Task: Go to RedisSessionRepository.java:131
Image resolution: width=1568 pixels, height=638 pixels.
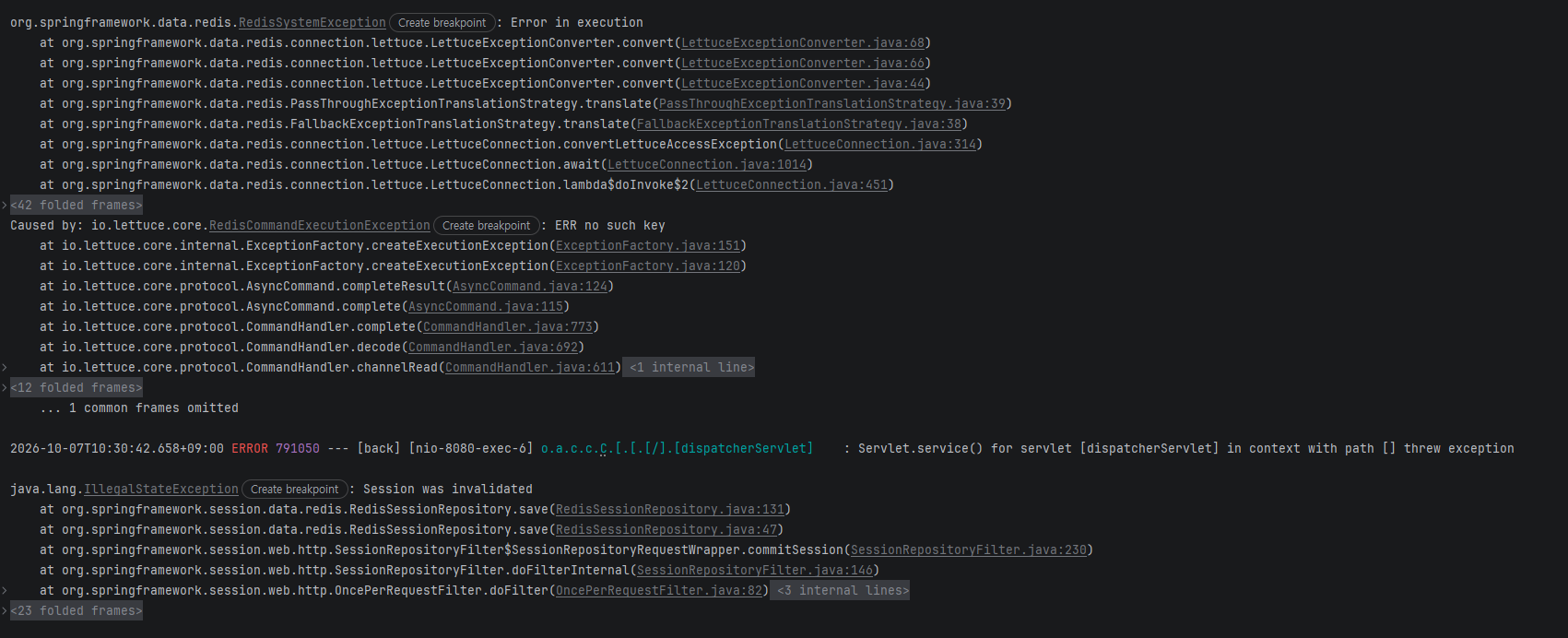Action: click(670, 509)
